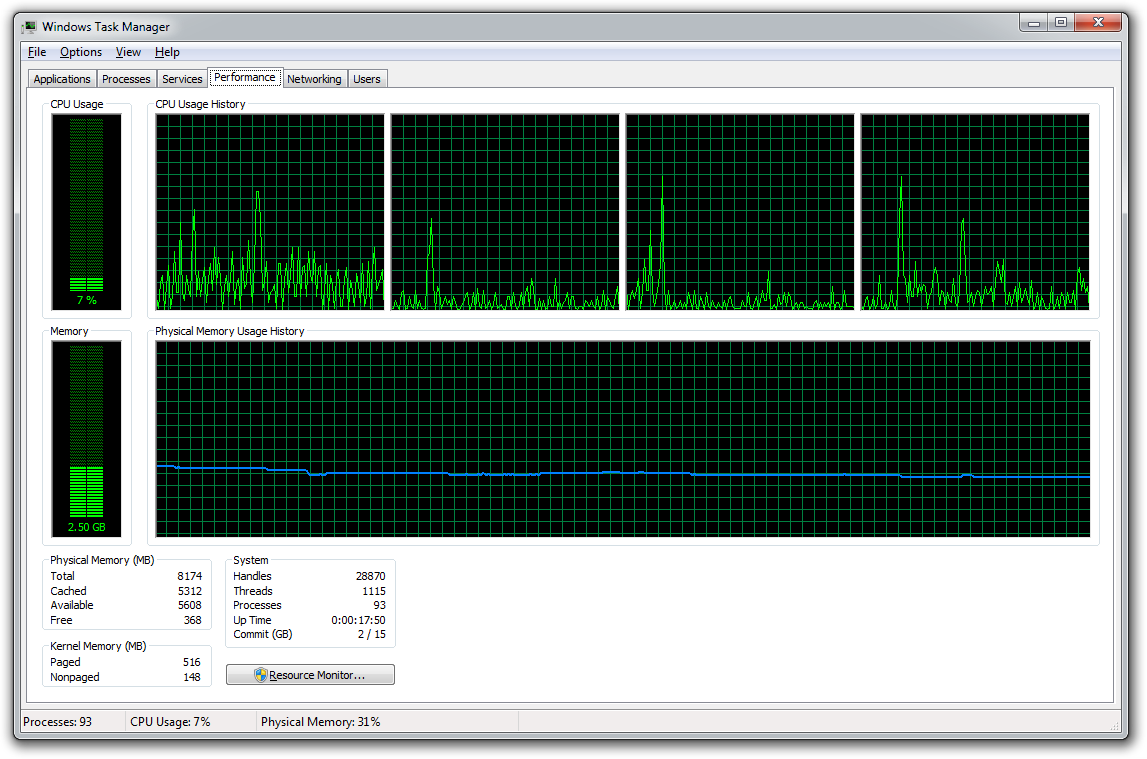The height and width of the screenshot is (759, 1147).
Task: Click the status bar Physical Memory: 31% entry
Action: coord(320,722)
